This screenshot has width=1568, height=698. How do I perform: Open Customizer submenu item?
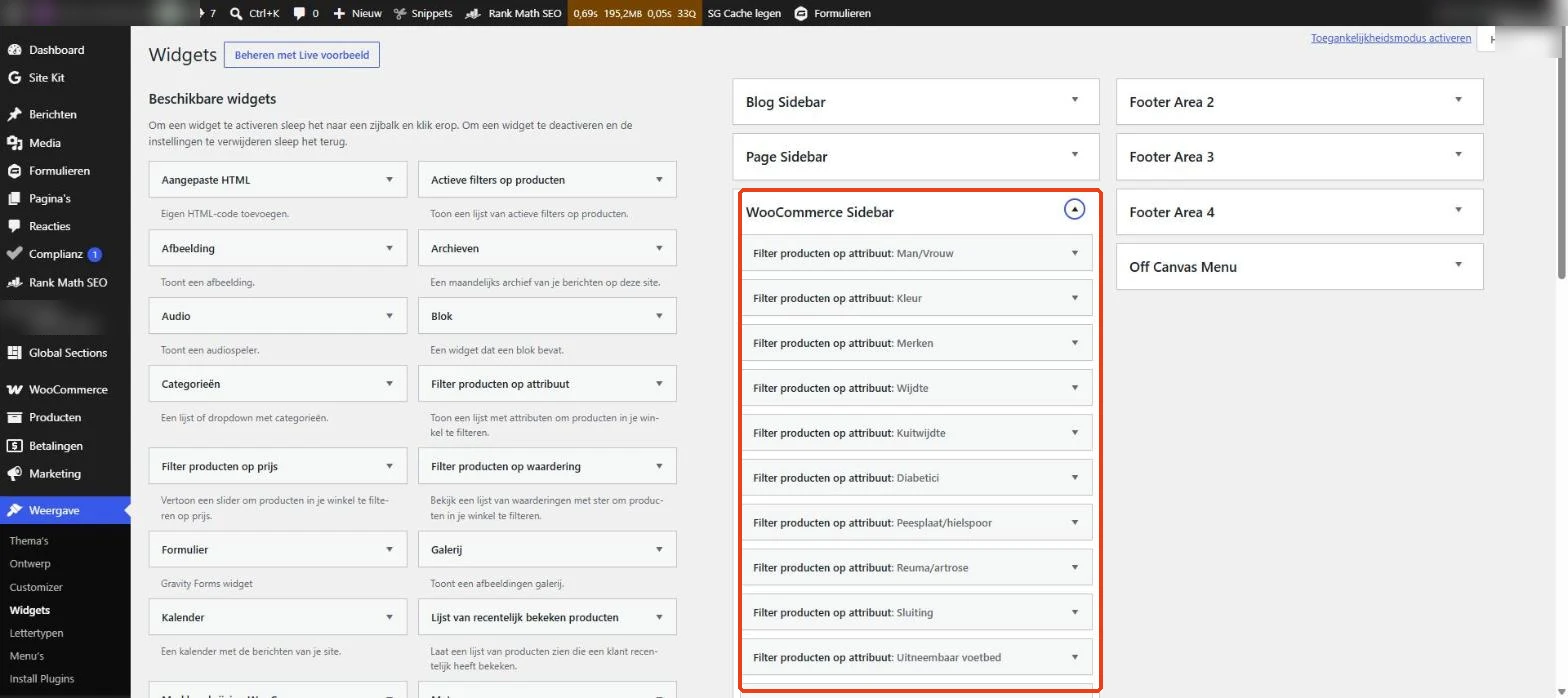click(x=36, y=587)
